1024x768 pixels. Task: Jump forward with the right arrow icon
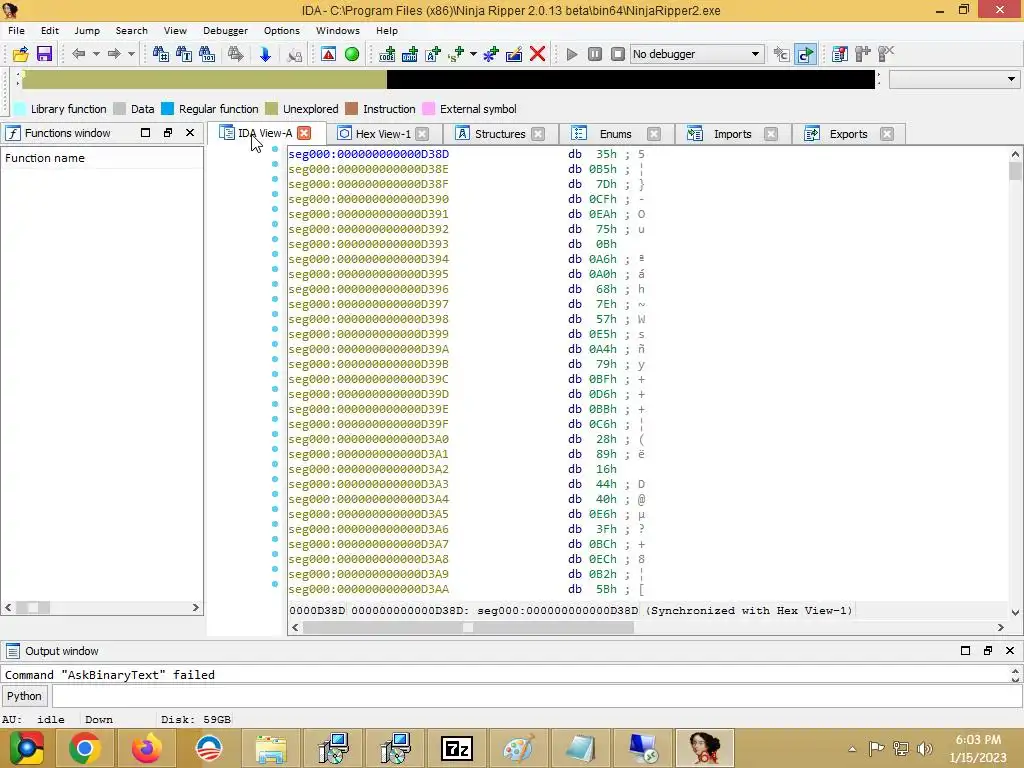tap(114, 54)
